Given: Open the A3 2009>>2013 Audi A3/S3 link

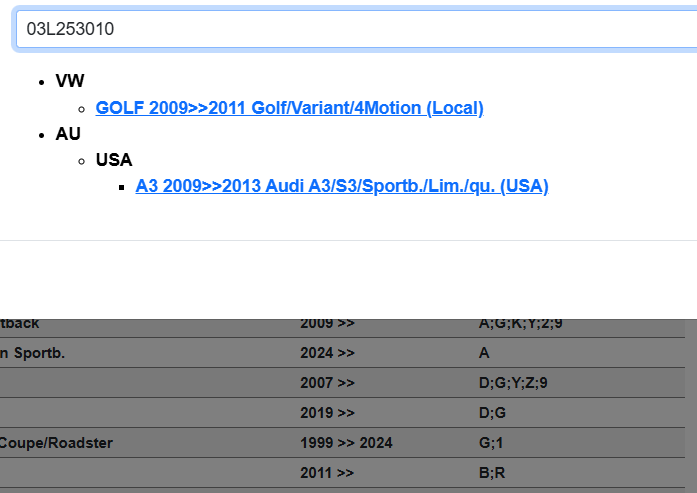Looking at the screenshot, I should 341,186.
